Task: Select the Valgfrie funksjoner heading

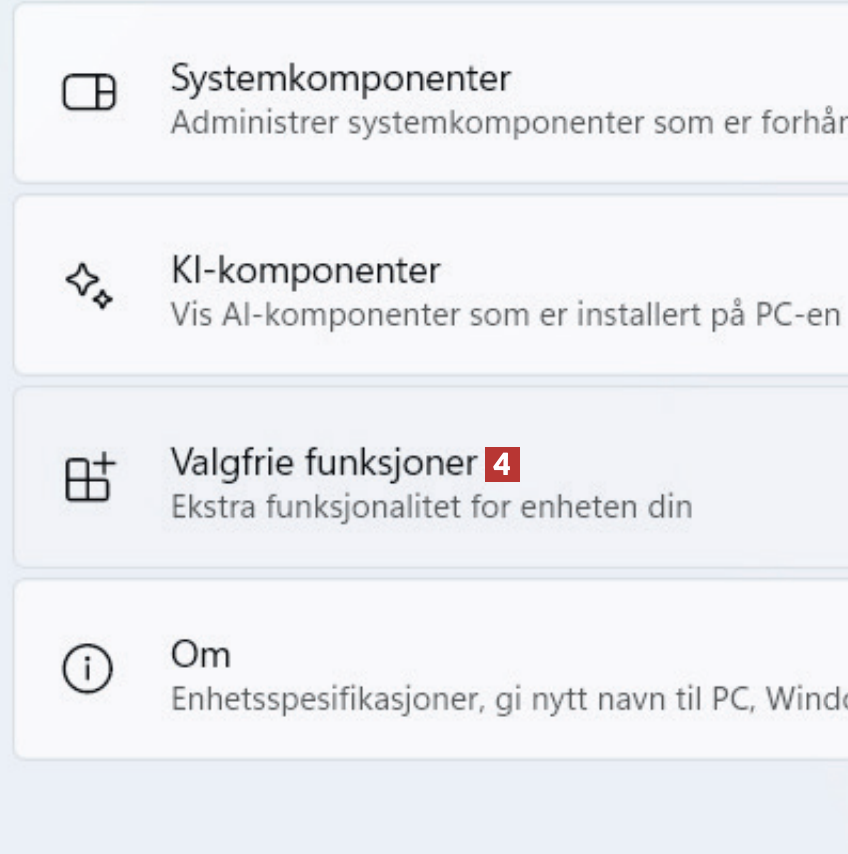Action: [x=323, y=463]
